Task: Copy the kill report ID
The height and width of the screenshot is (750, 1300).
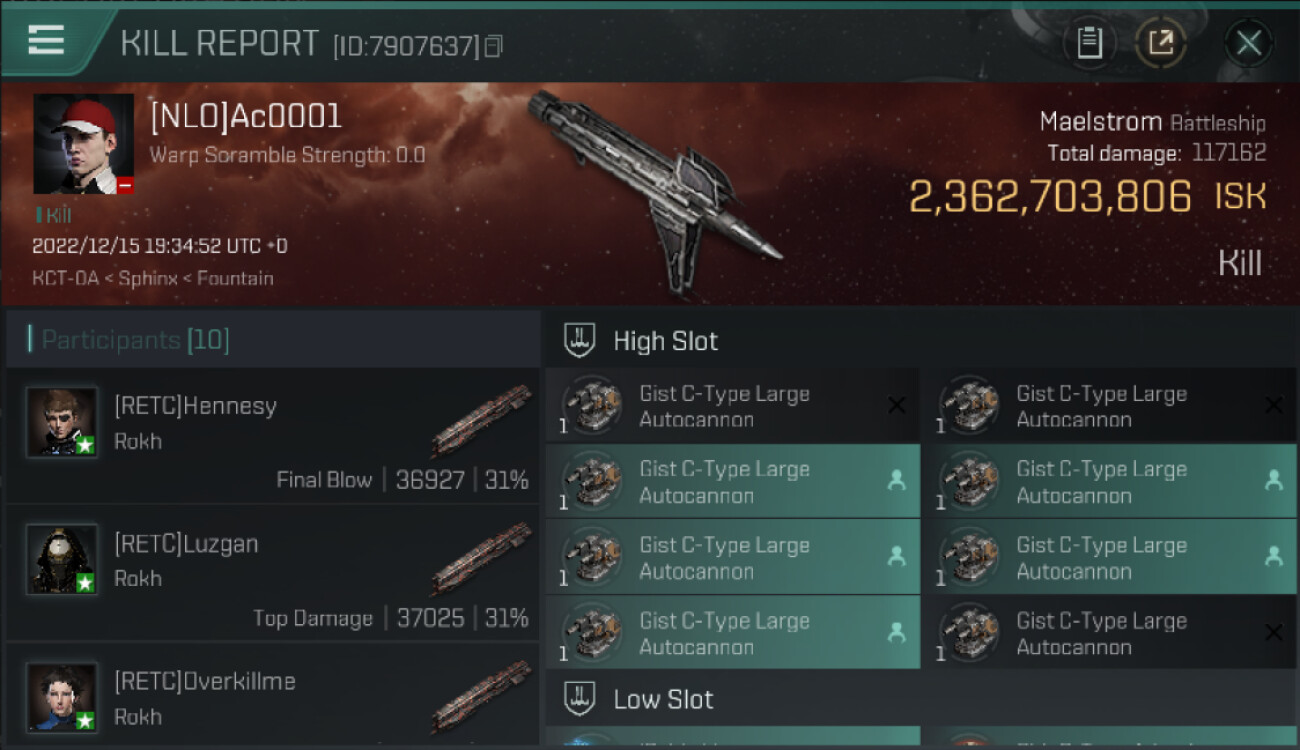Action: click(493, 46)
